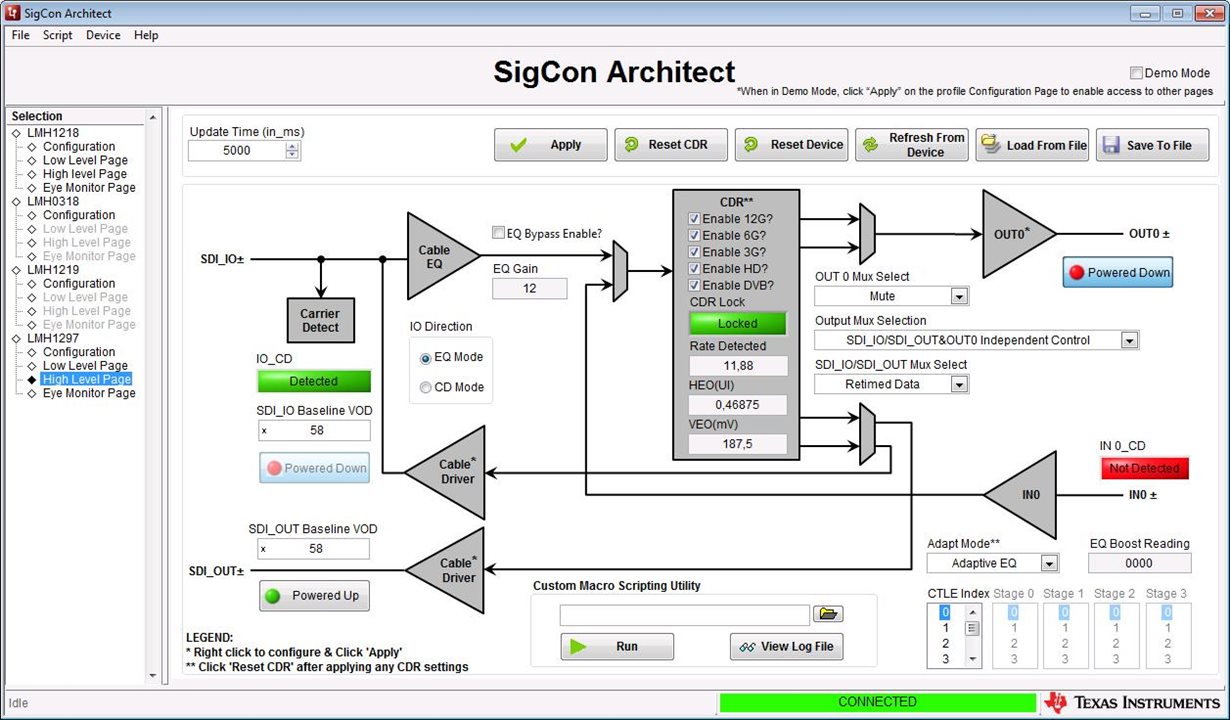Screen dimensions: 1230x720
Task: Select LMH1218 Low Level Page
Action: click(x=85, y=160)
